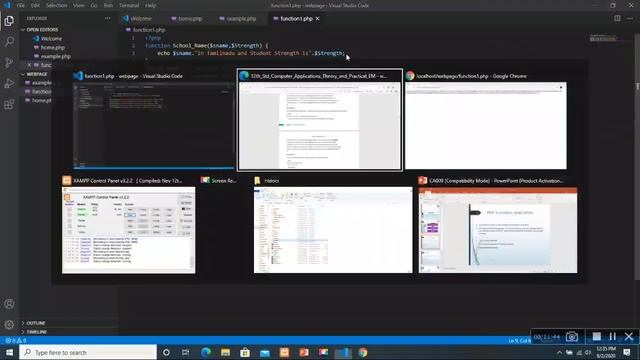Pause the screen recording

613,337
